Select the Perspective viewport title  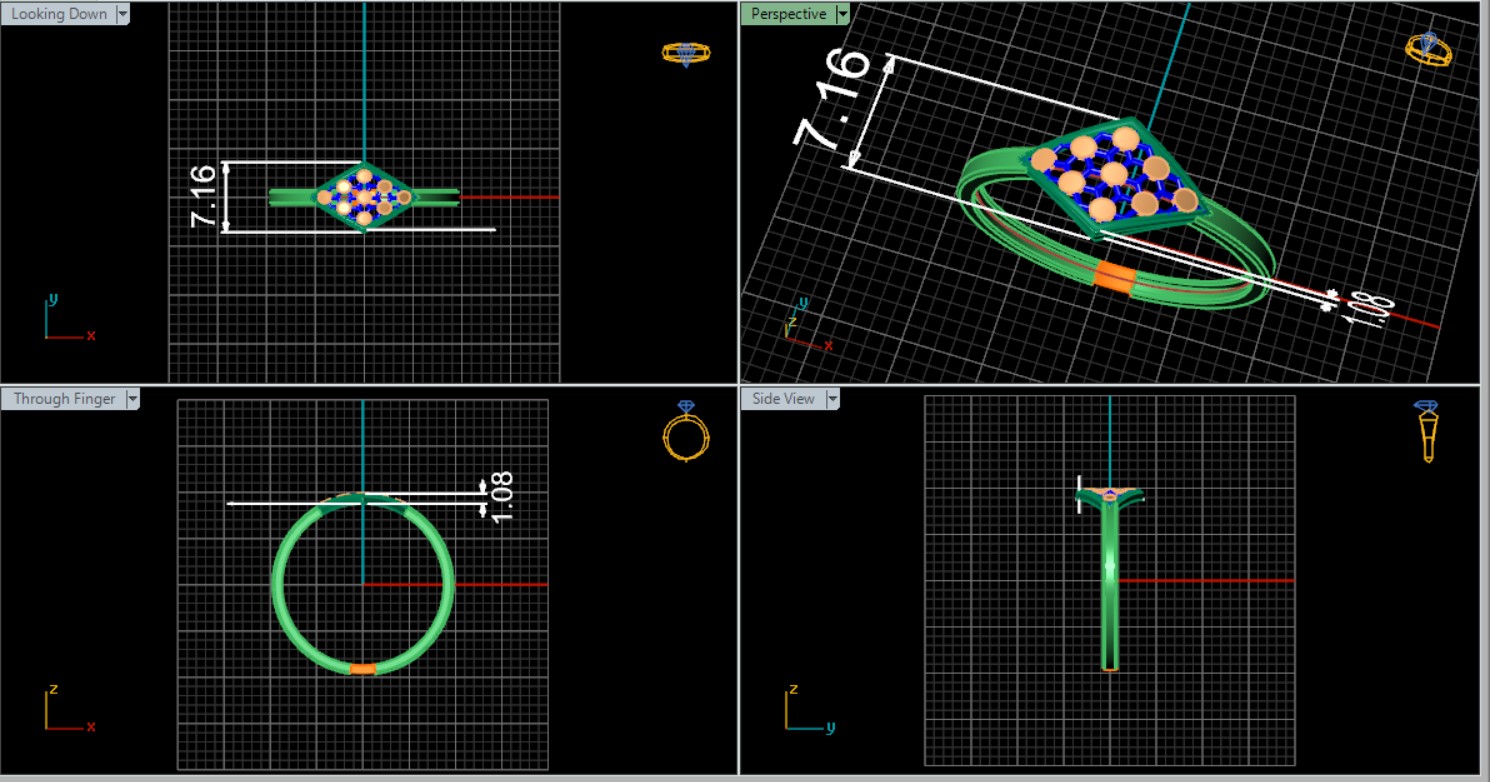788,14
